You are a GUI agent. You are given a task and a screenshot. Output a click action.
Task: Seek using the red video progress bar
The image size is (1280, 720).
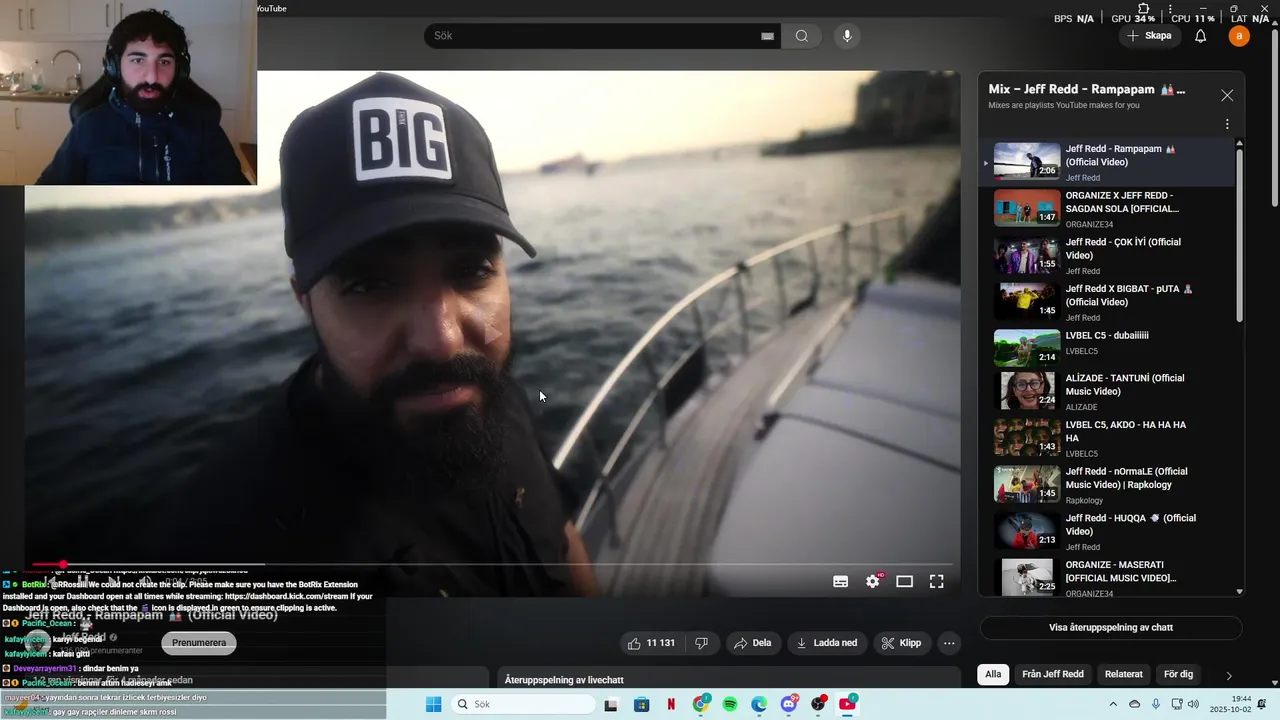490,565
